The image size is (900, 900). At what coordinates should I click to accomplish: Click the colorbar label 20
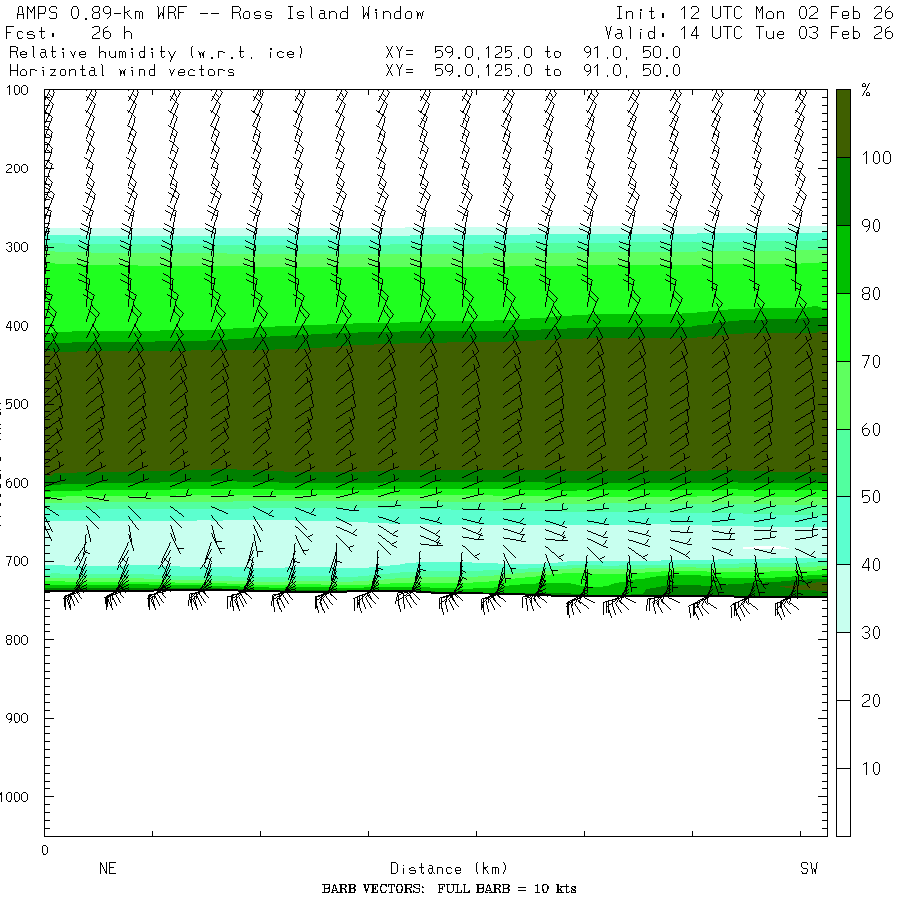pos(871,701)
